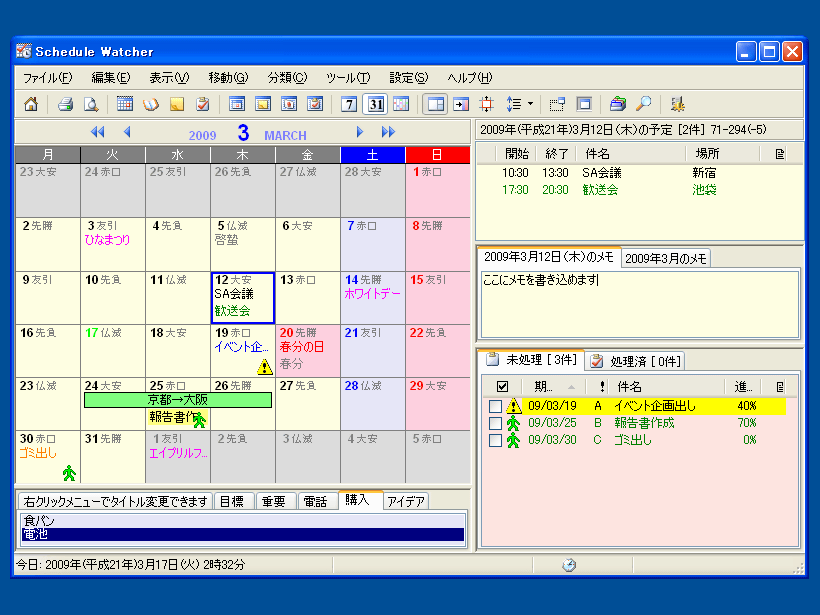820x615 pixels.
Task: Open the ツール(T) menu
Action: point(348,78)
